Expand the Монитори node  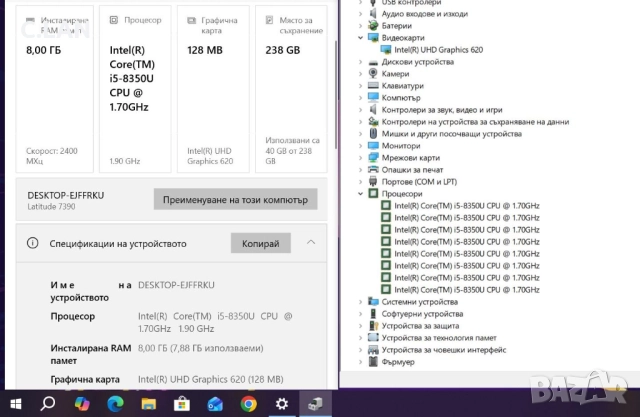coord(360,146)
